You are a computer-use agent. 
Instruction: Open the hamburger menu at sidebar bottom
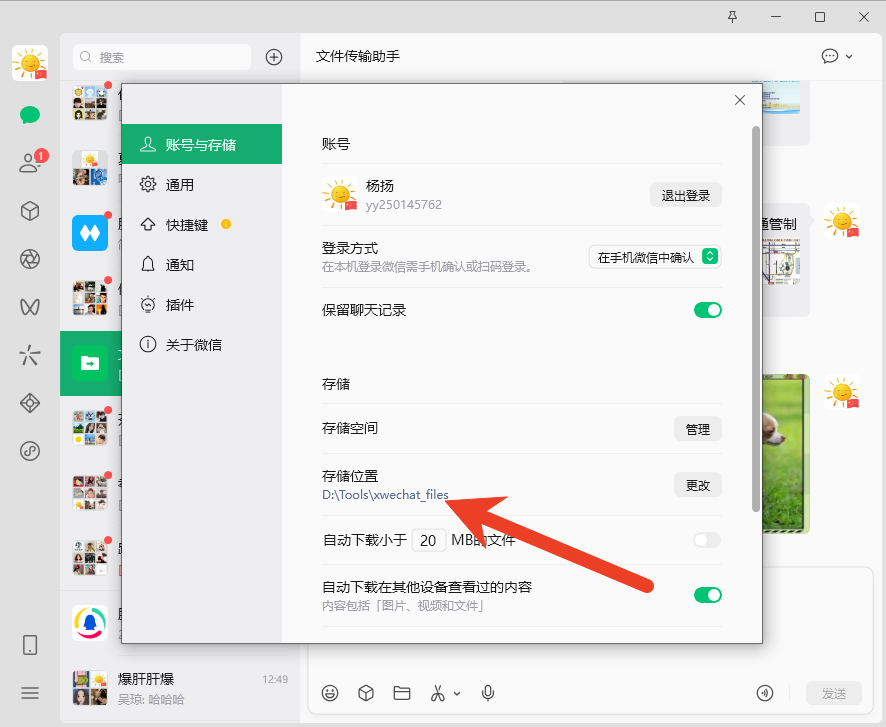pyautogui.click(x=30, y=693)
